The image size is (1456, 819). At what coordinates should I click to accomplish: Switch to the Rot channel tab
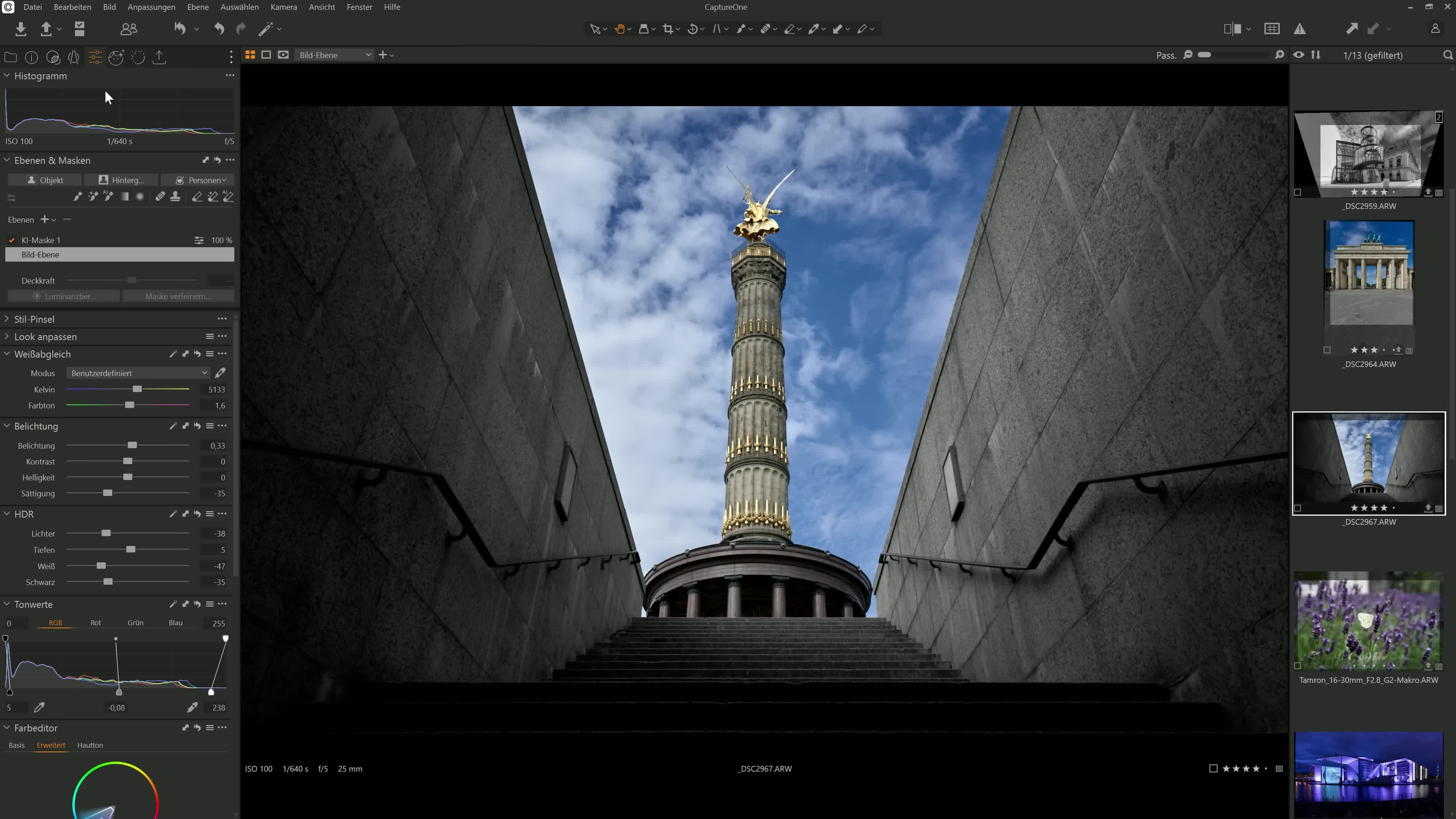96,623
